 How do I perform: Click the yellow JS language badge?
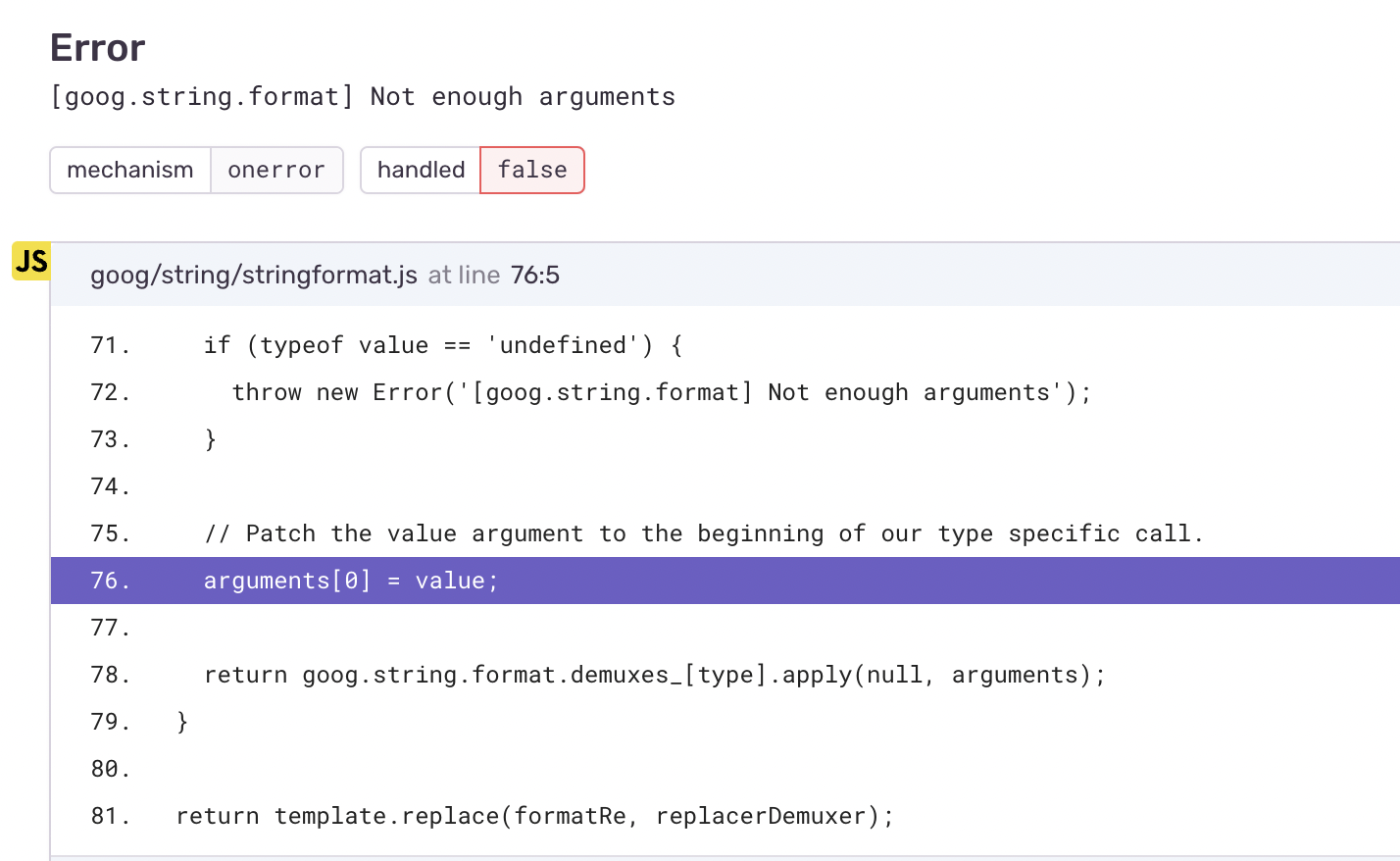pyautogui.click(x=30, y=261)
